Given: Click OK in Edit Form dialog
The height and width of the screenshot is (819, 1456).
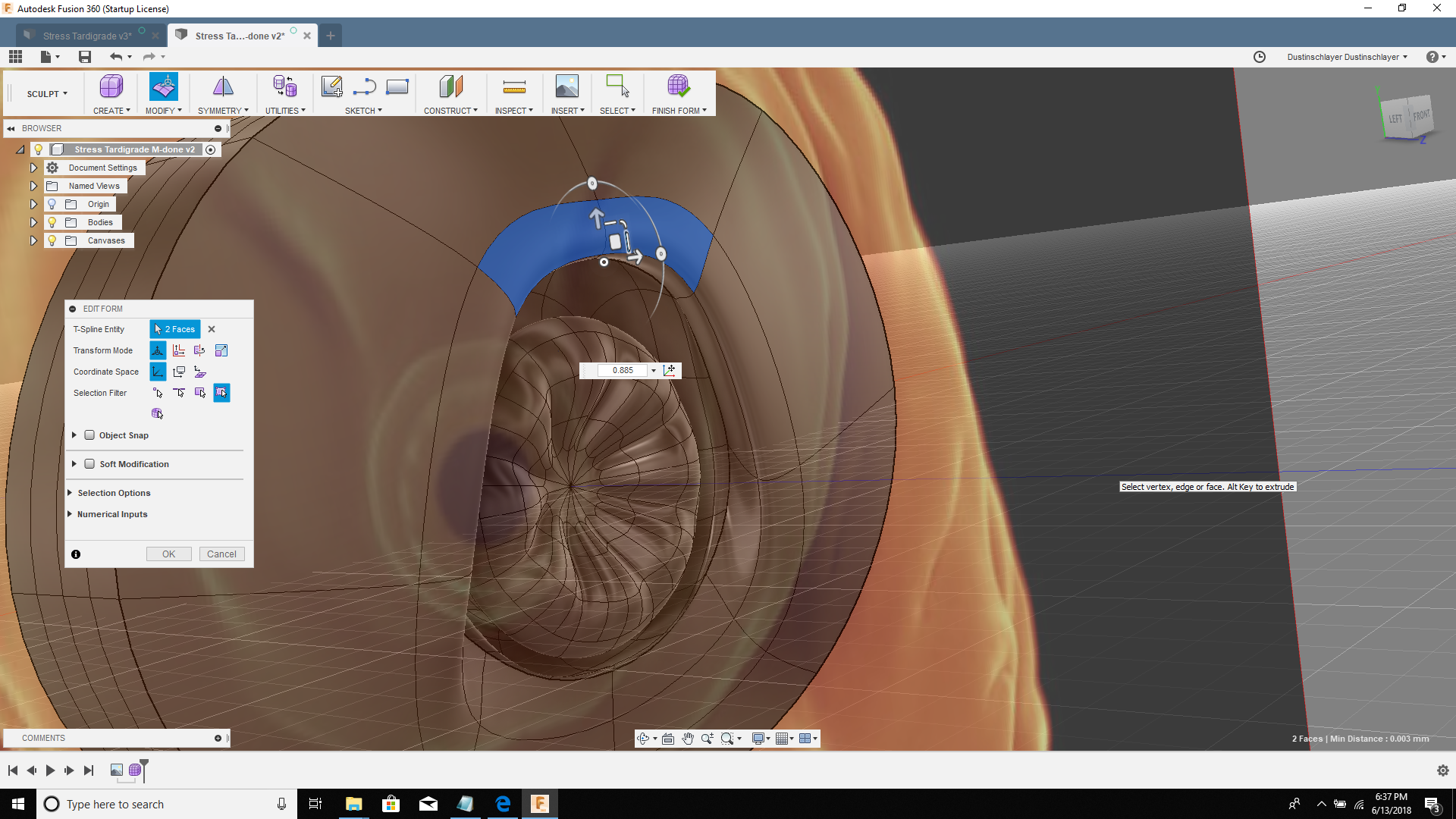Looking at the screenshot, I should click(x=168, y=554).
